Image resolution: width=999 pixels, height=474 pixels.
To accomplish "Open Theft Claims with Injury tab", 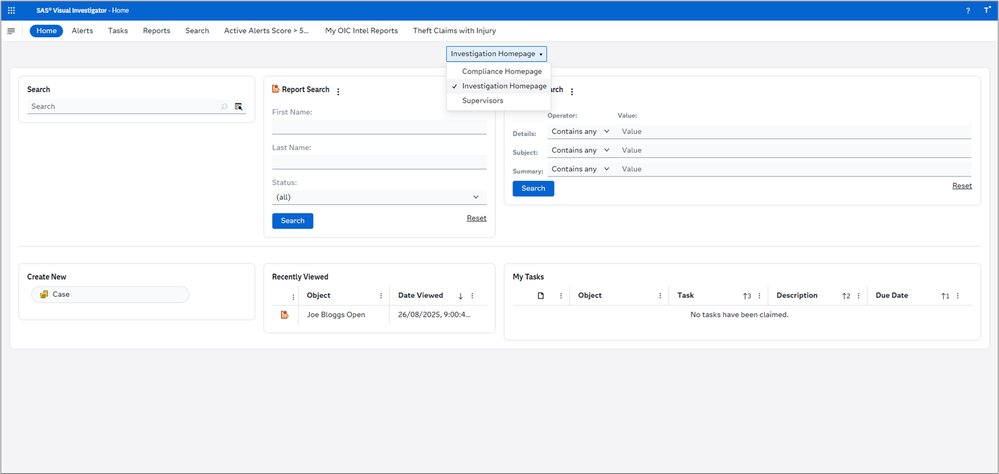I will (x=454, y=31).
